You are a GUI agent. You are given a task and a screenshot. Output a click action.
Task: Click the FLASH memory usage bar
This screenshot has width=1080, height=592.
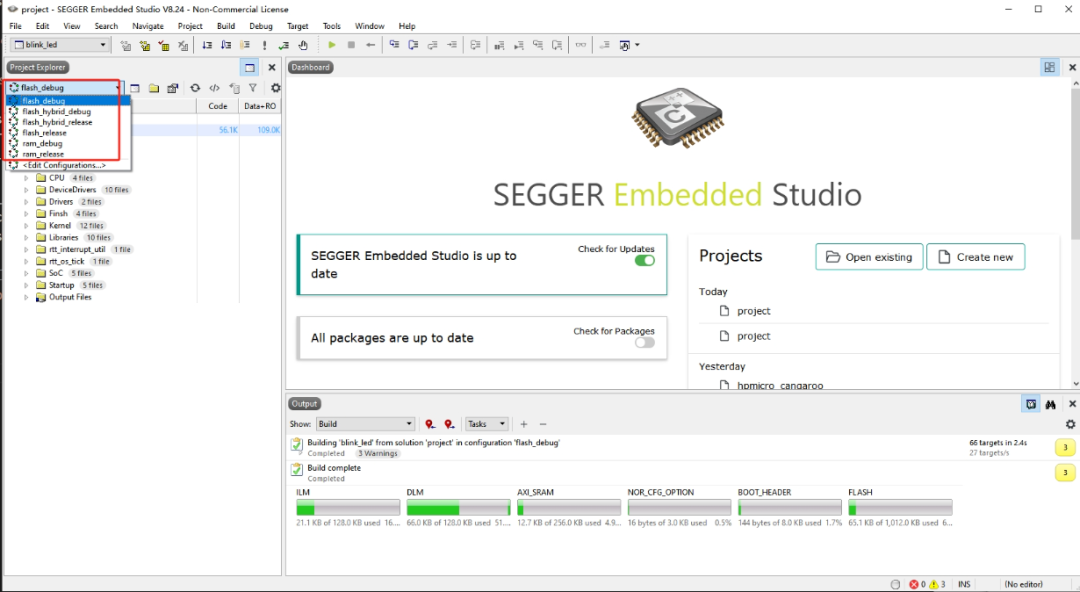[900, 509]
